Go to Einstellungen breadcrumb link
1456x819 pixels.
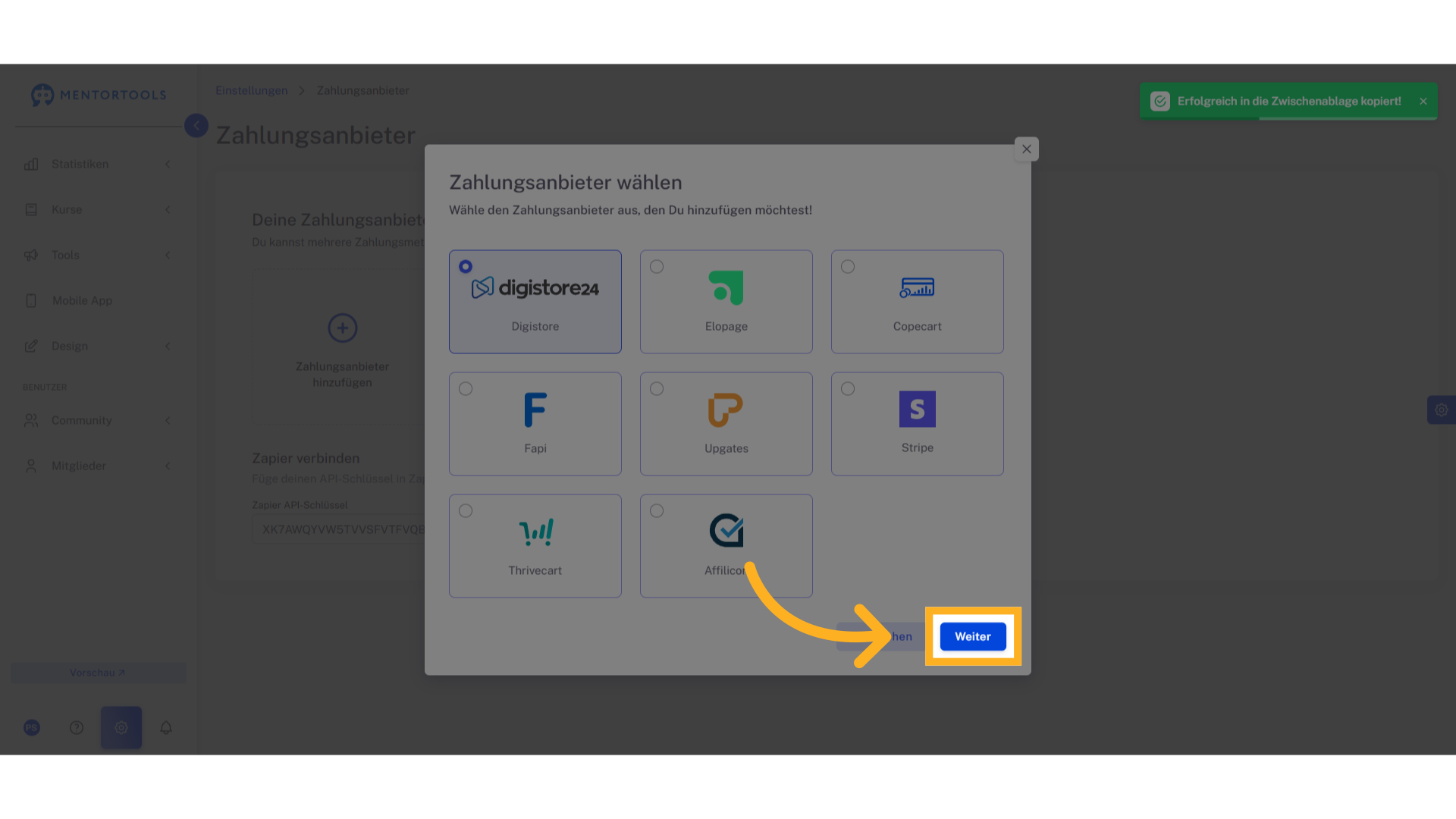point(252,91)
